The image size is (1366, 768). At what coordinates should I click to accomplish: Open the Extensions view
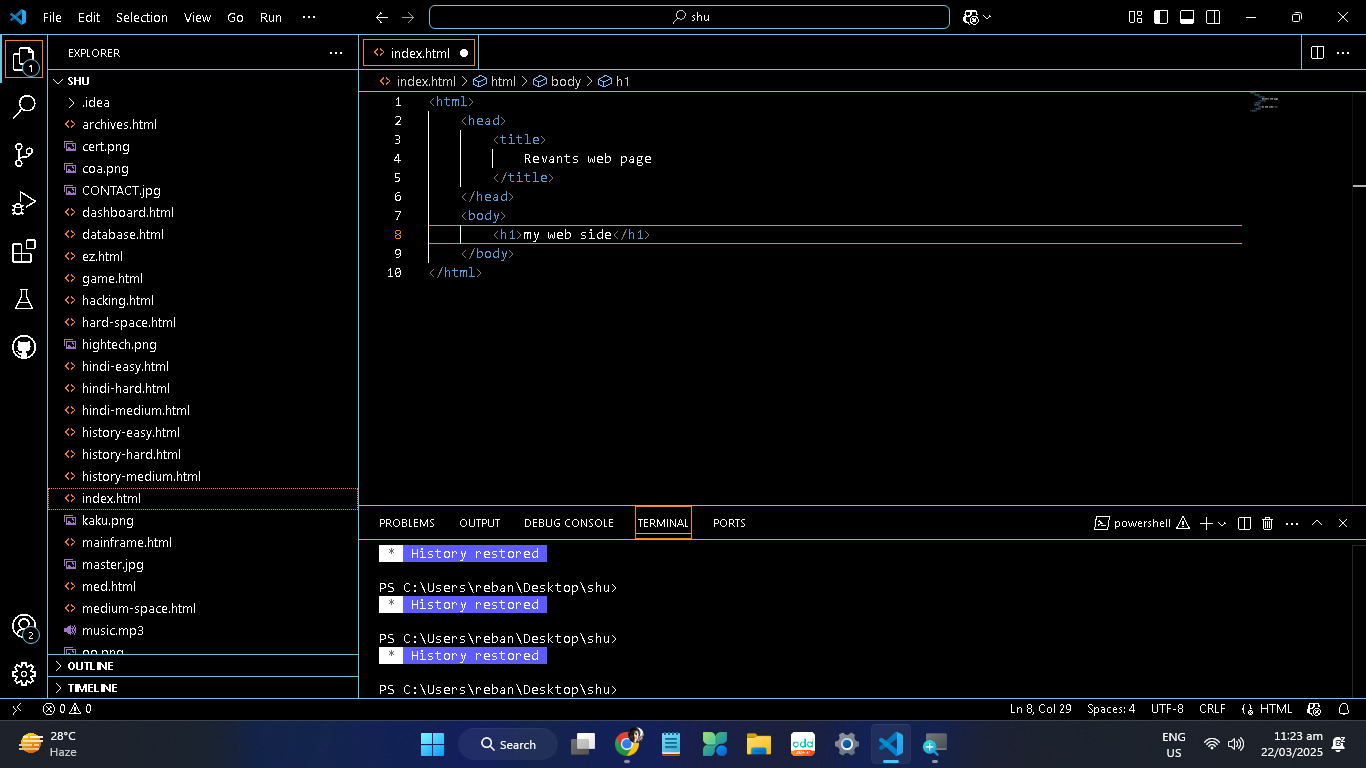(x=24, y=251)
